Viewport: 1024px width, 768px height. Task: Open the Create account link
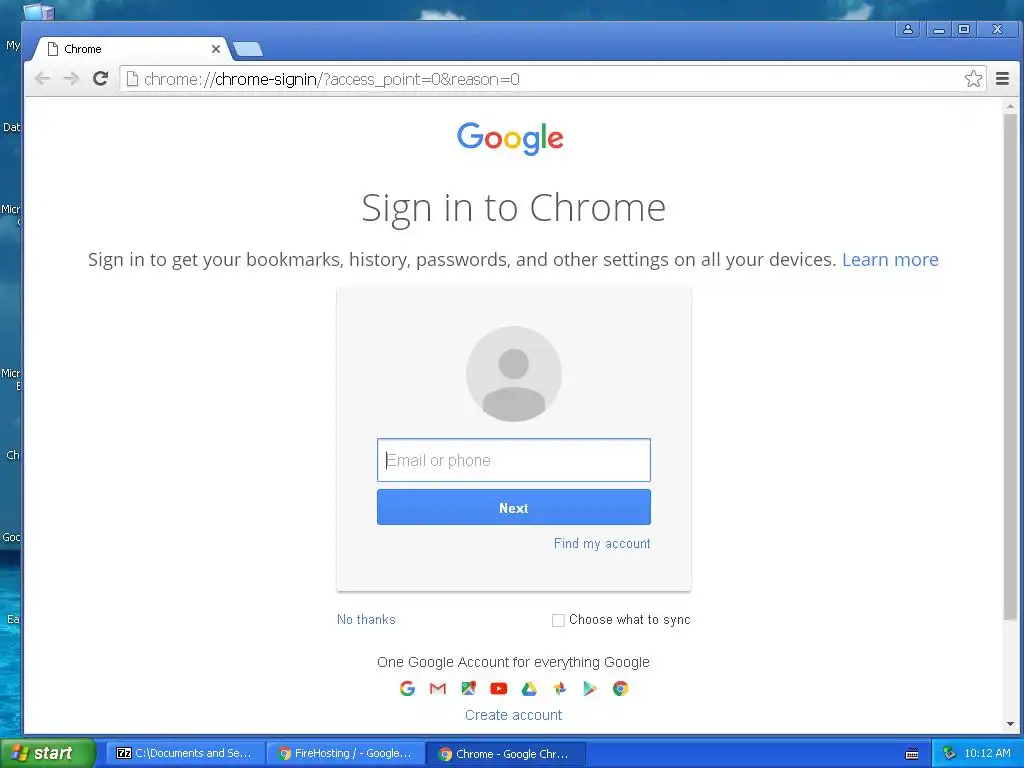click(513, 715)
